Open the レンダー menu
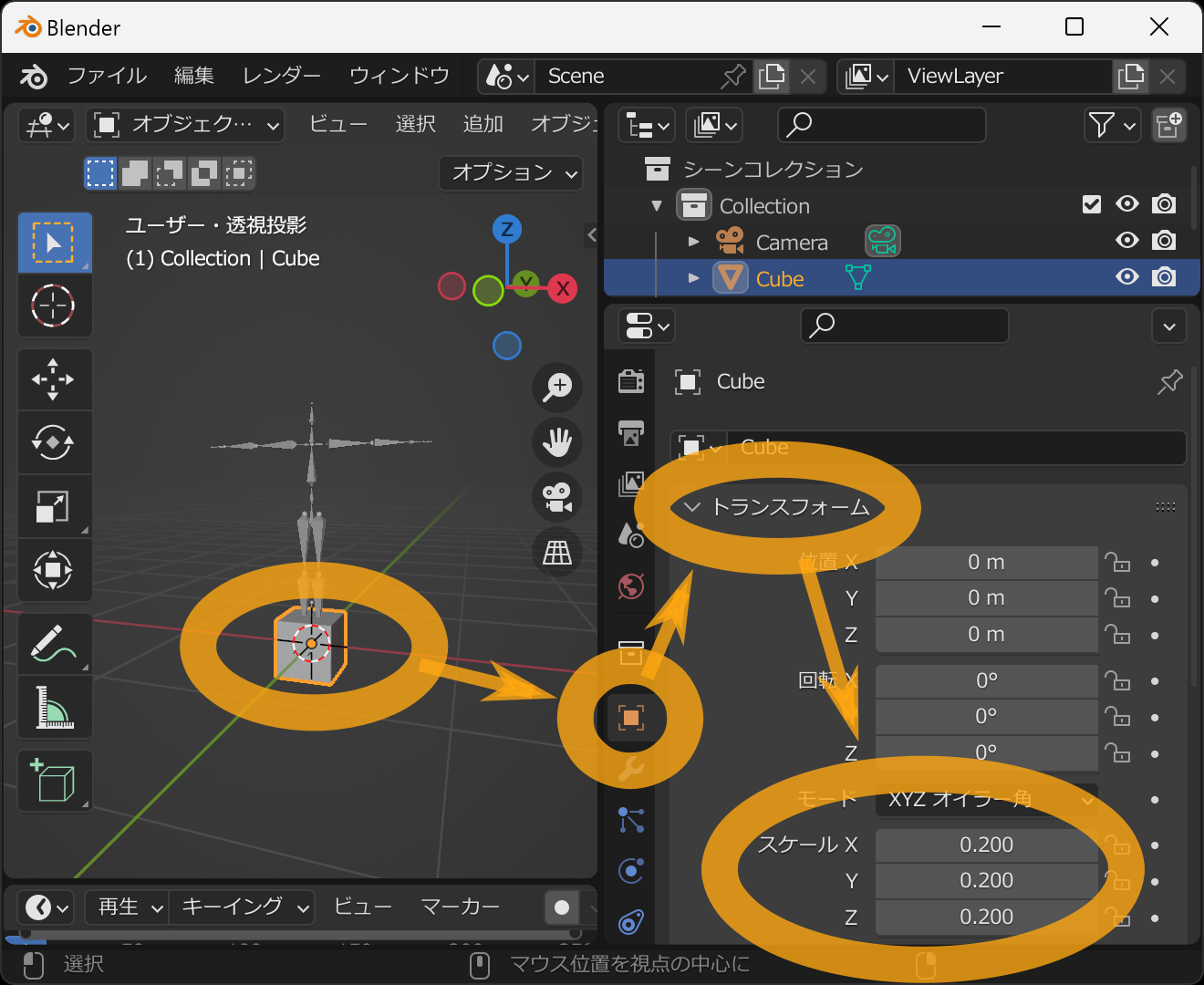This screenshot has height=985, width=1204. point(282,77)
